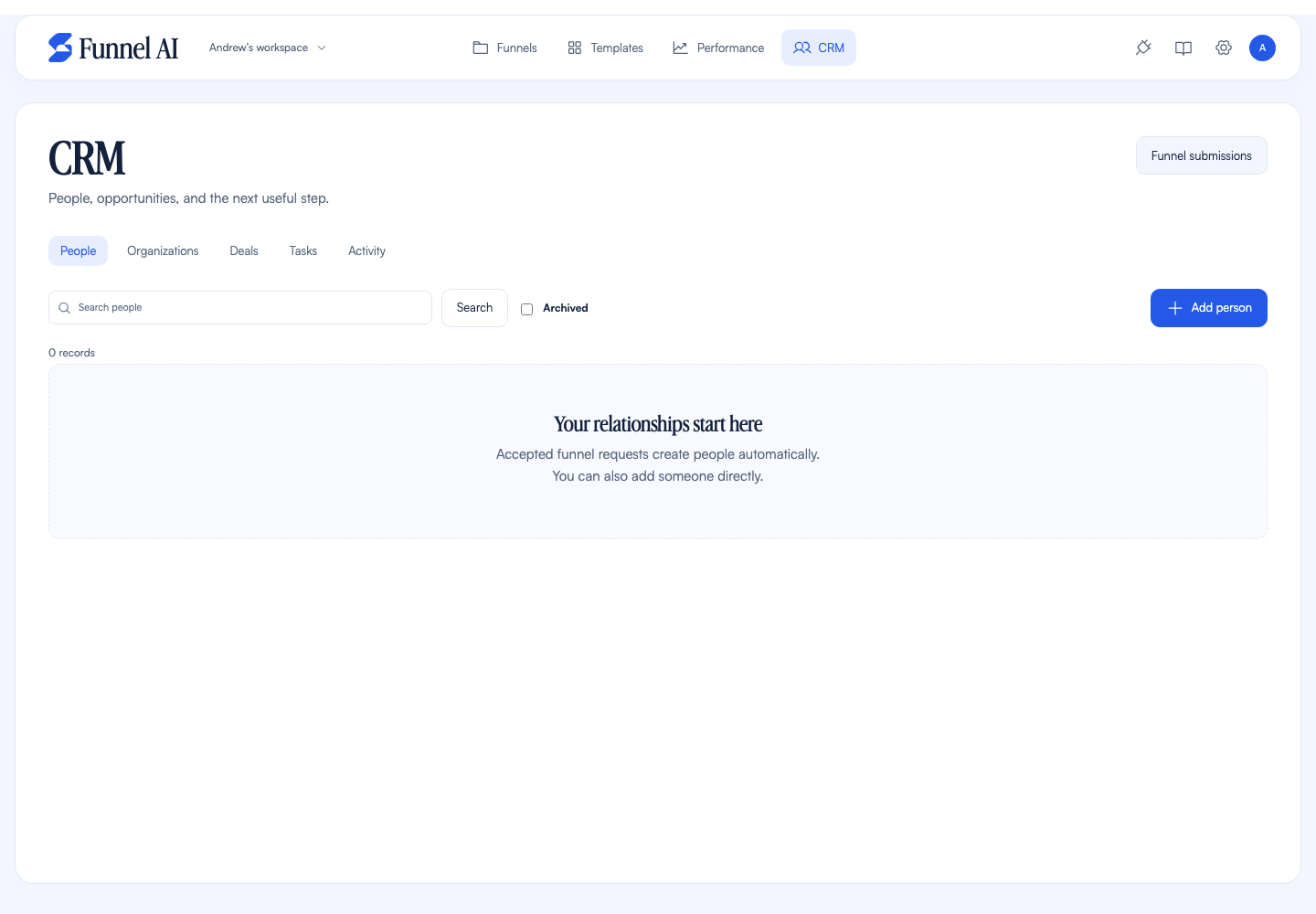
Task: Open Performance in top navigation
Action: point(718,48)
